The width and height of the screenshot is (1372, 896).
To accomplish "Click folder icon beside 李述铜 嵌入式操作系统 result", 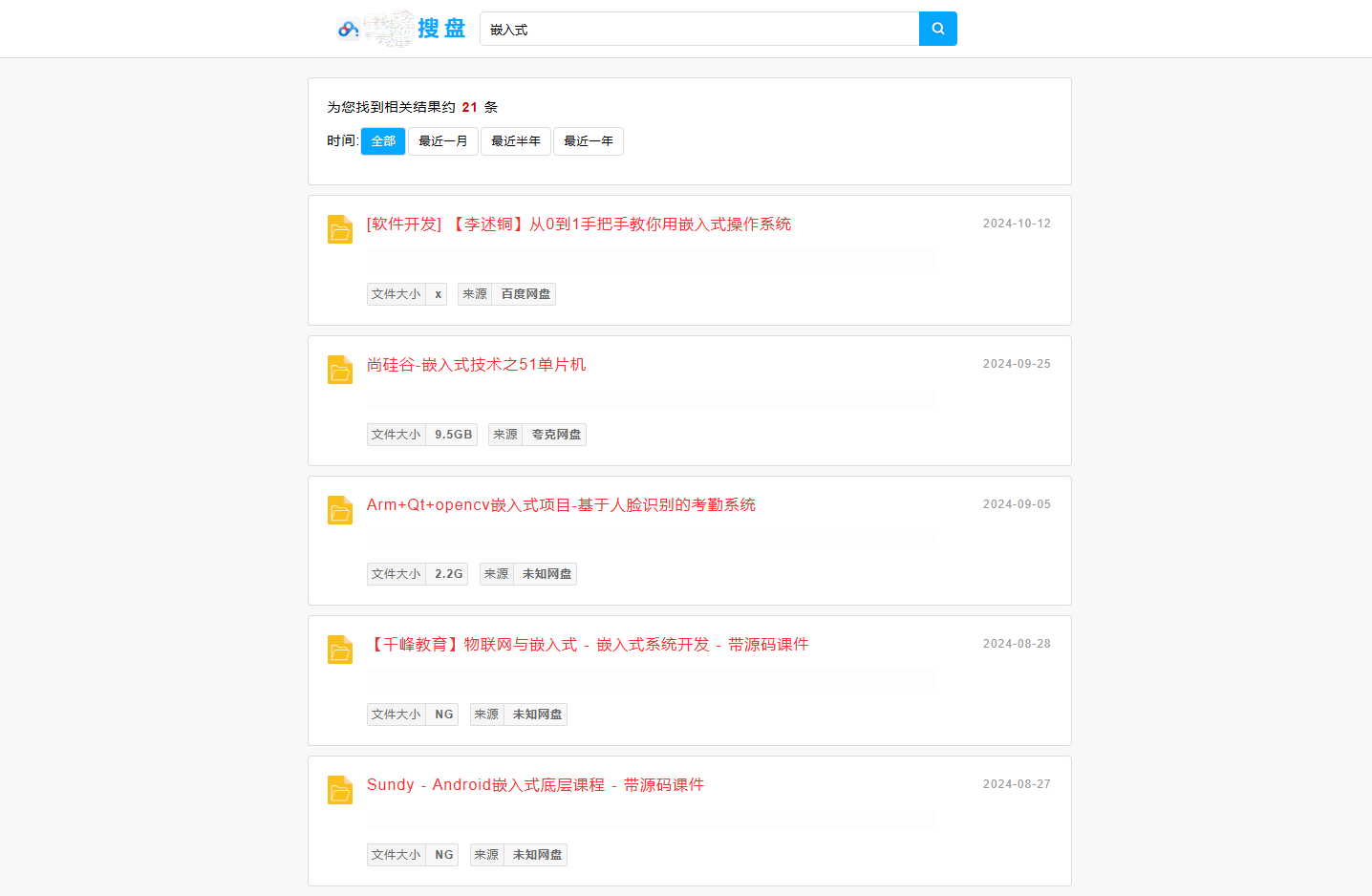I will [340, 229].
